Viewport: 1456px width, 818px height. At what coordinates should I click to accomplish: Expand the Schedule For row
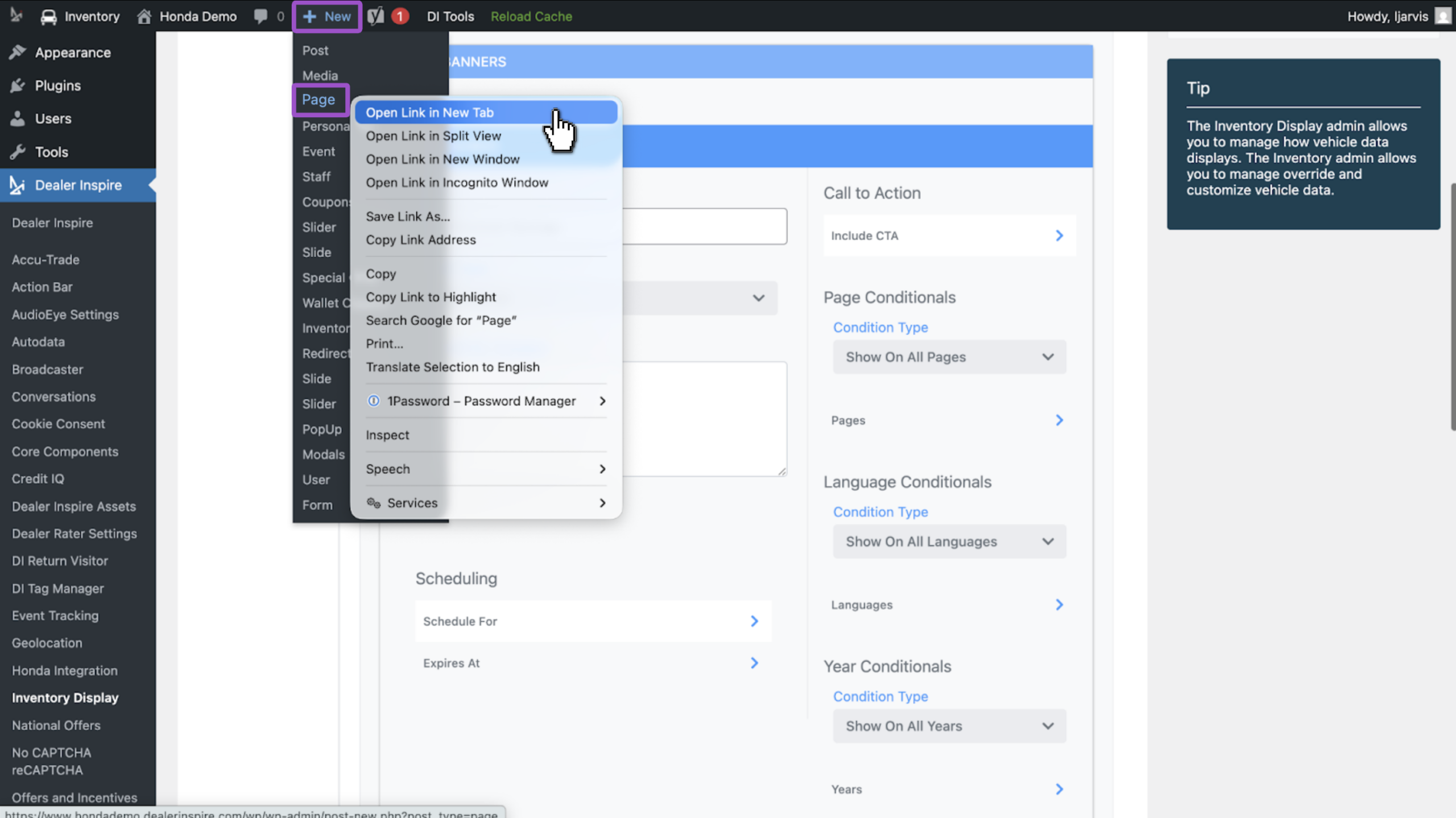tap(593, 621)
